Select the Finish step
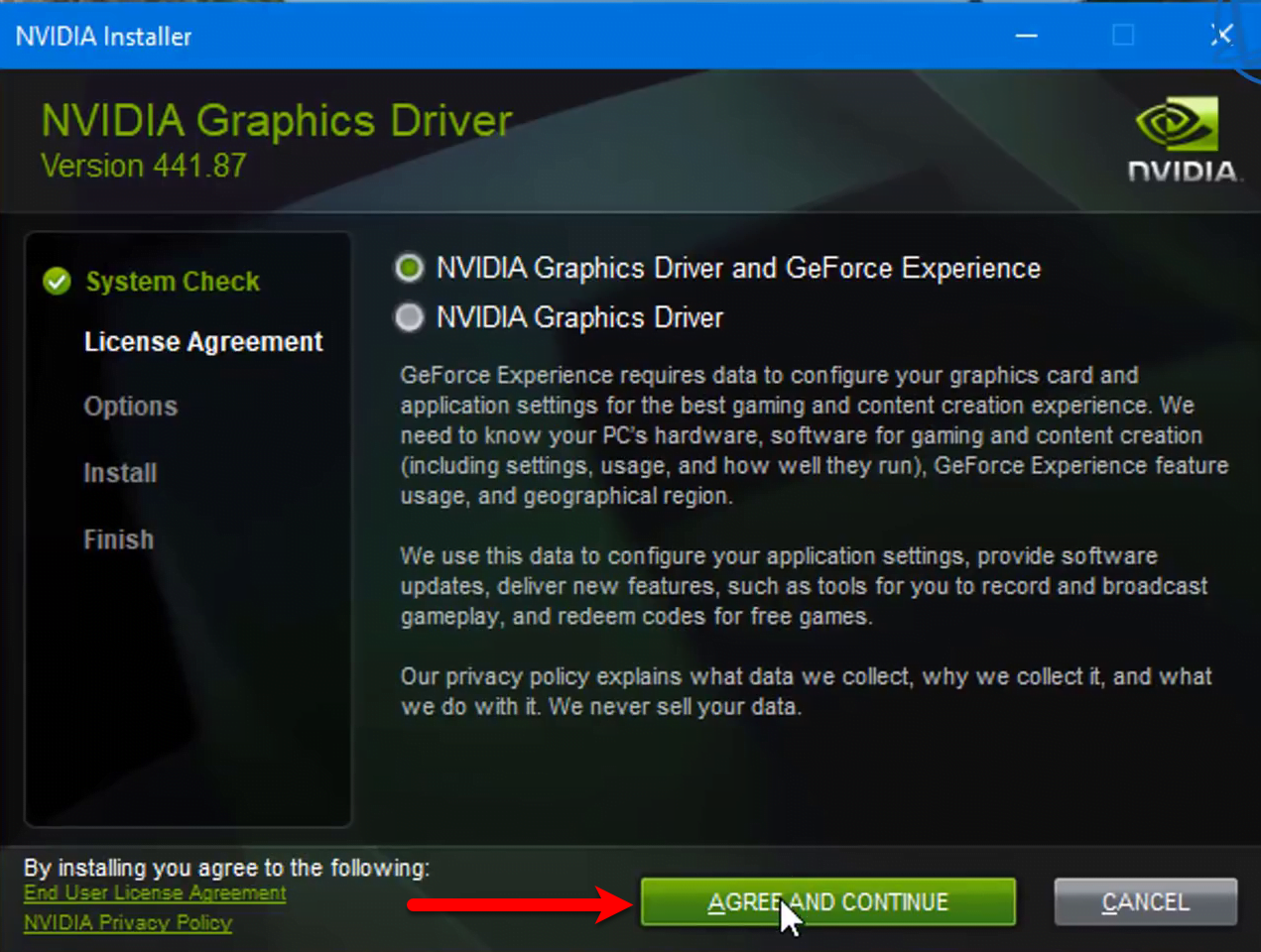The width and height of the screenshot is (1261, 952). tap(119, 539)
